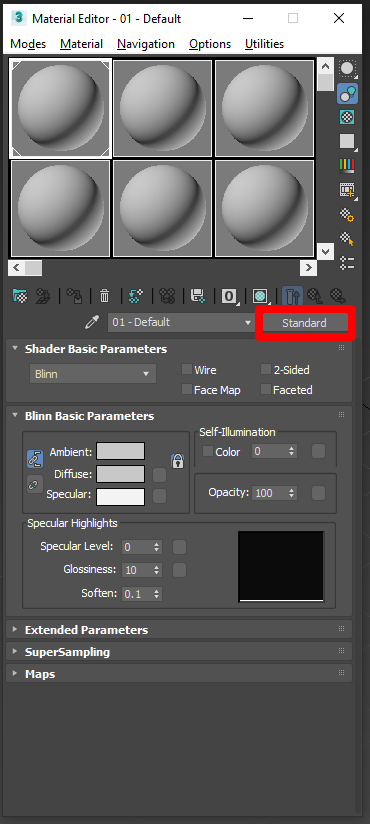The width and height of the screenshot is (370, 824).
Task: Click the sample slots scroll down arrow
Action: (x=325, y=251)
